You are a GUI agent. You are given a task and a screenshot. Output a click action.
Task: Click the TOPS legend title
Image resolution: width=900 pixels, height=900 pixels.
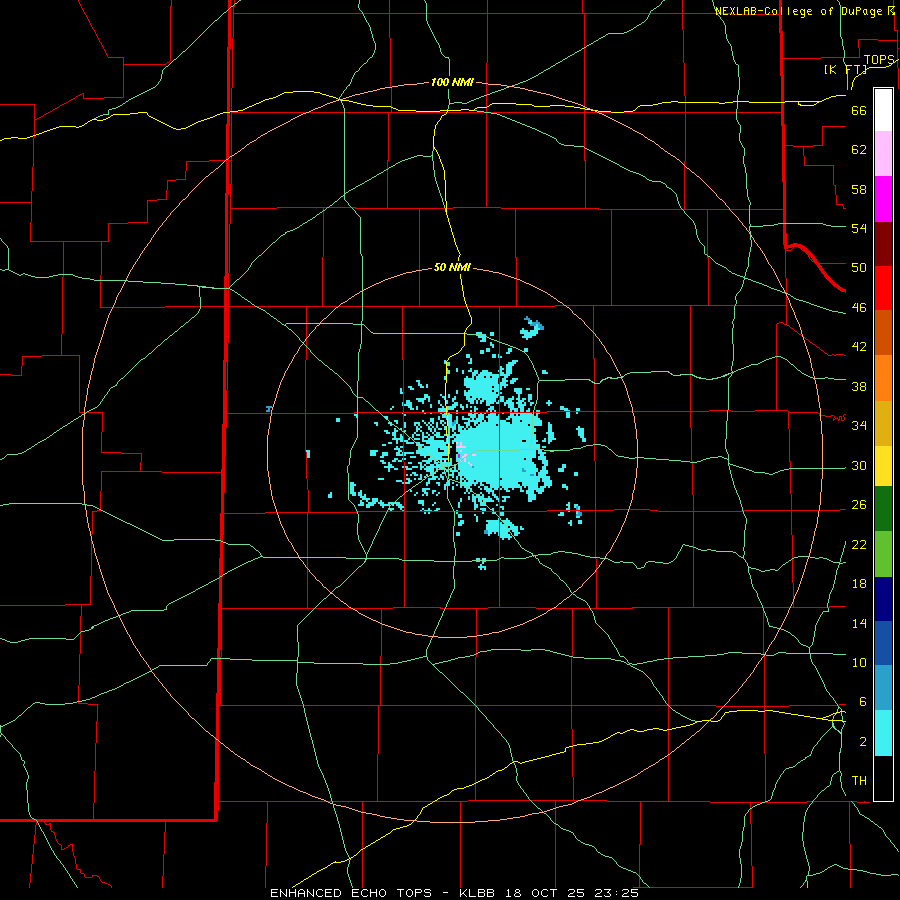(x=879, y=60)
